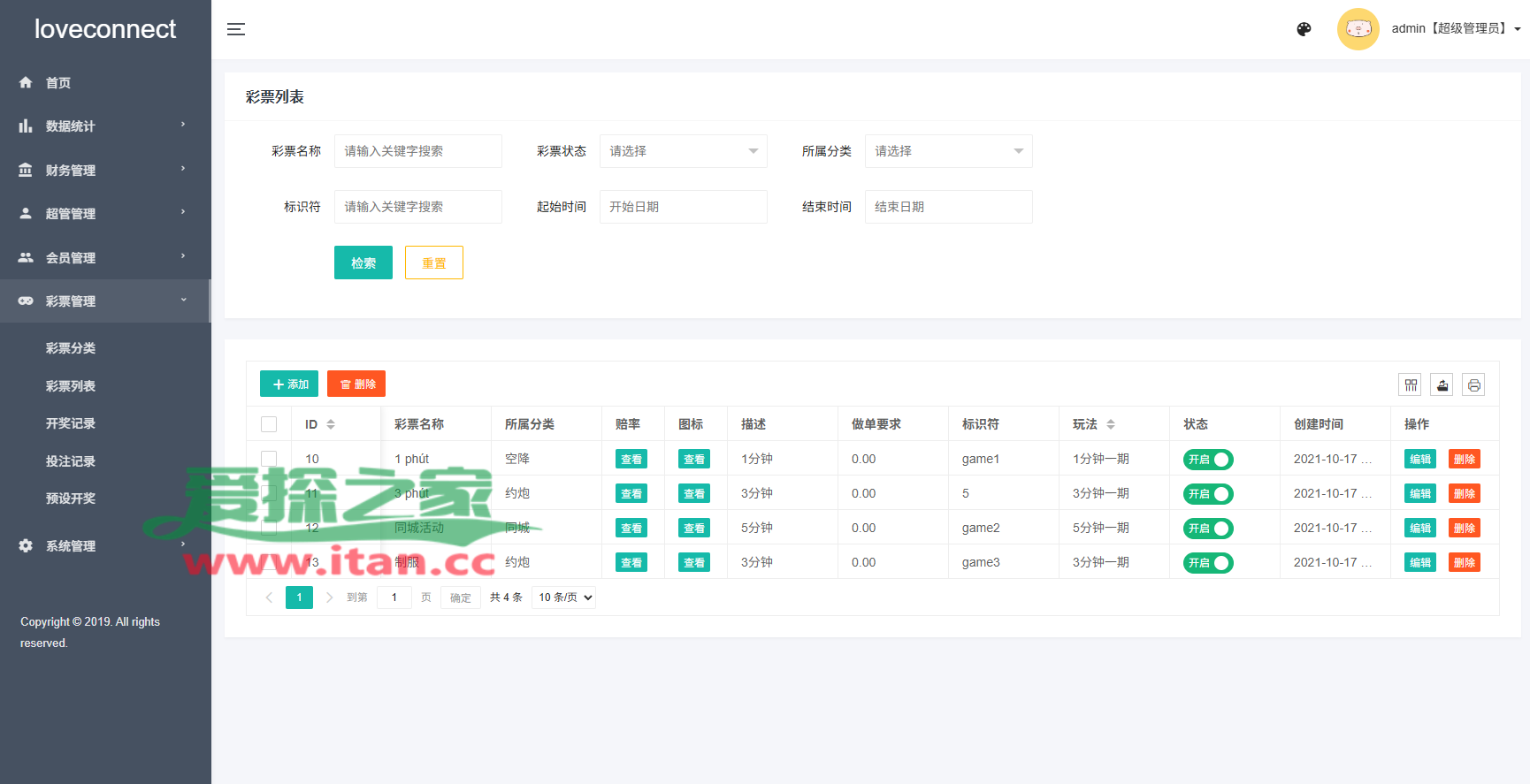Click the admin avatar image
1530x784 pixels.
point(1358,29)
